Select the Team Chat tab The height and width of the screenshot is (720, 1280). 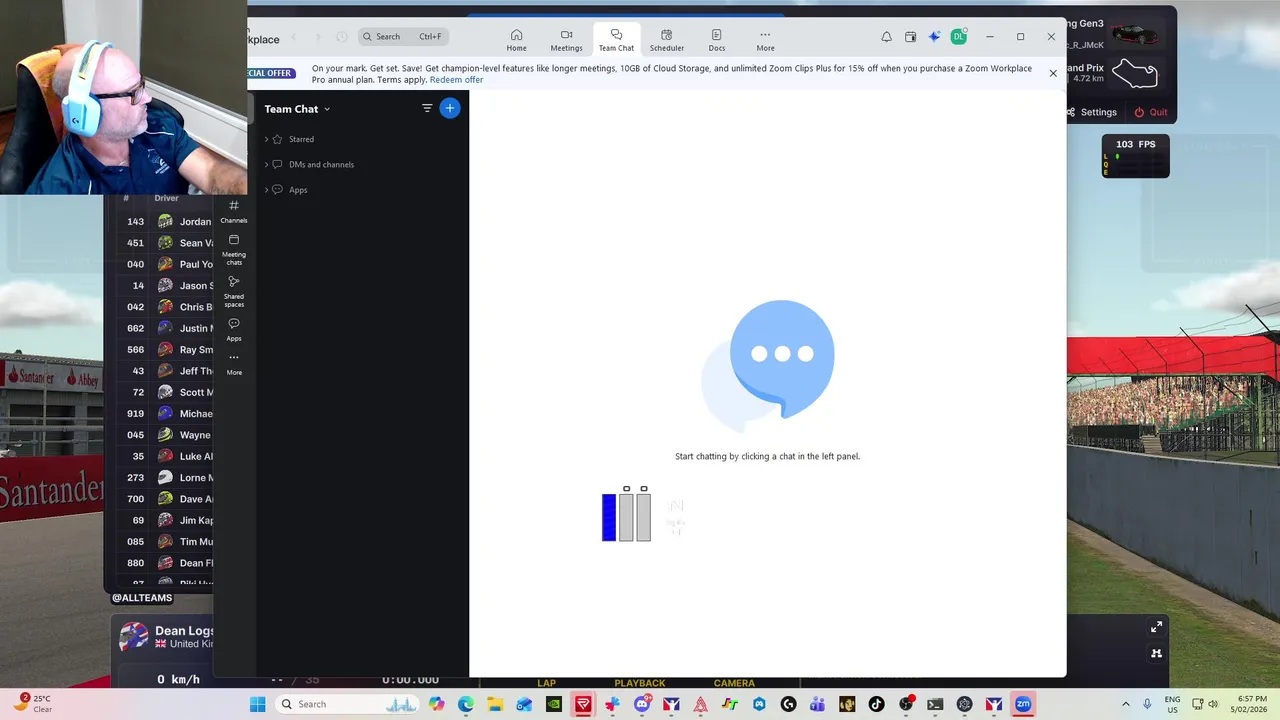tap(616, 40)
